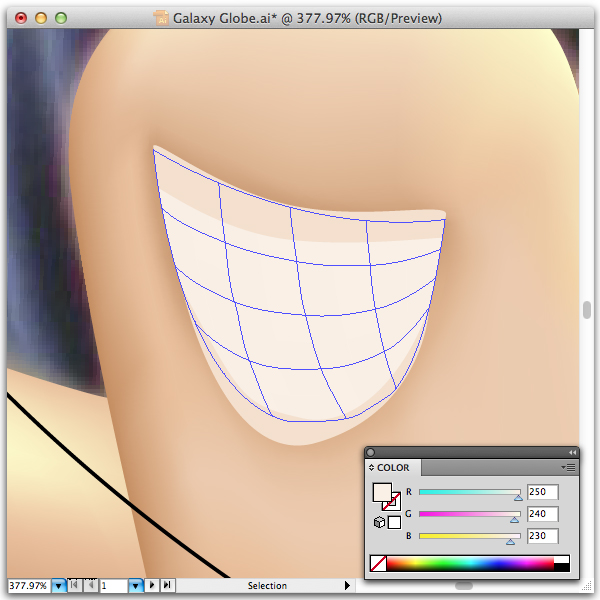Go to the next artboard
The width and height of the screenshot is (600, 600).
(152, 585)
